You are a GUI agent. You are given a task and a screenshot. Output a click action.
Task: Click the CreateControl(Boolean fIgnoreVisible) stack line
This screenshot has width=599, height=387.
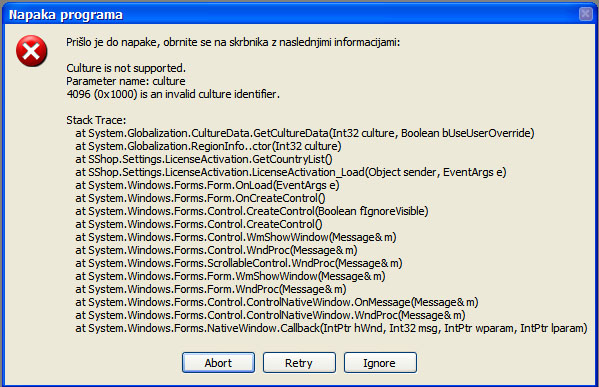252,211
